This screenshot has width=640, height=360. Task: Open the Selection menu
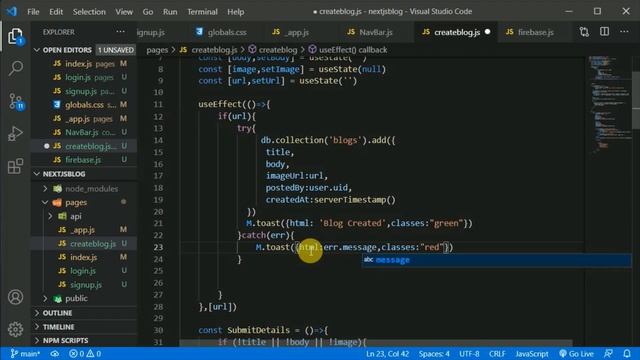[x=89, y=12]
